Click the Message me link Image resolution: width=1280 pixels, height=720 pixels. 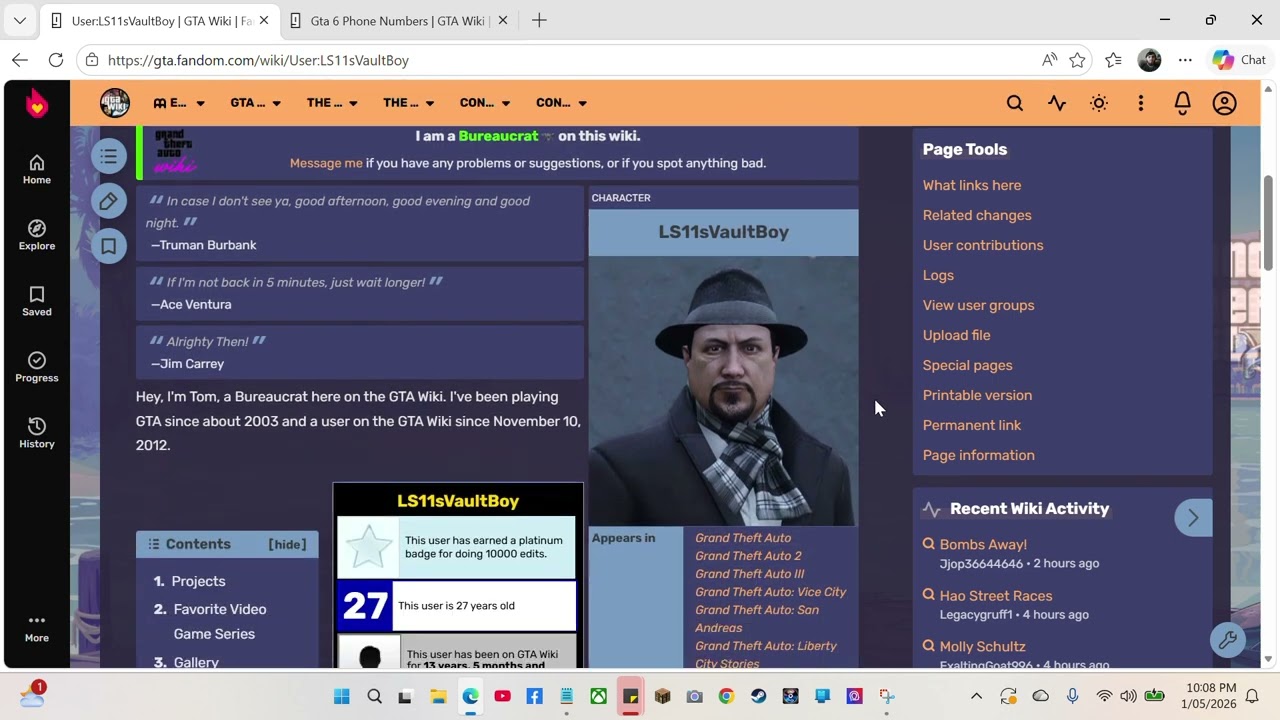(x=326, y=163)
